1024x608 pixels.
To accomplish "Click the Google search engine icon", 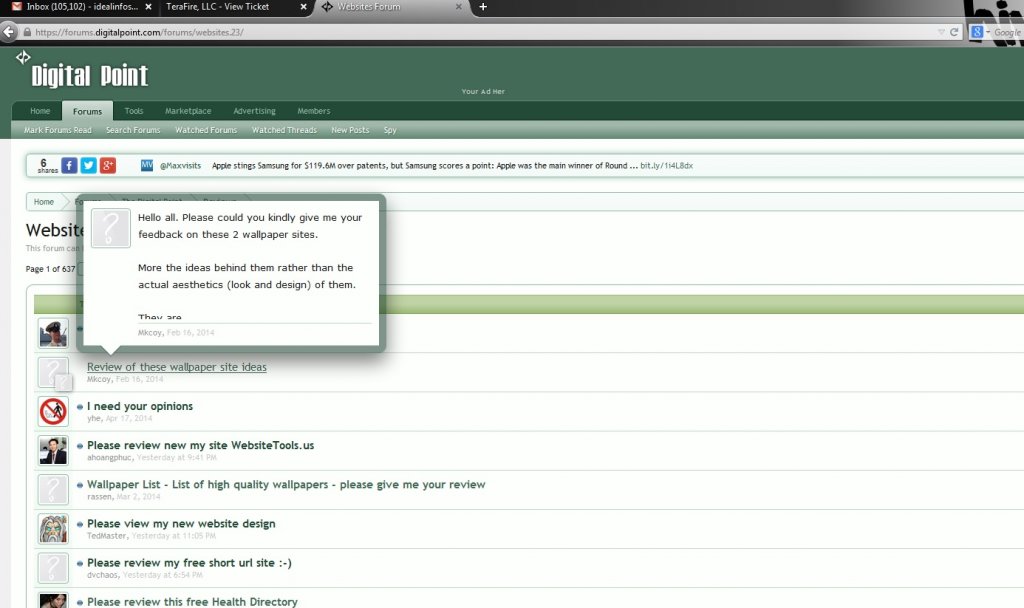I will tap(977, 32).
